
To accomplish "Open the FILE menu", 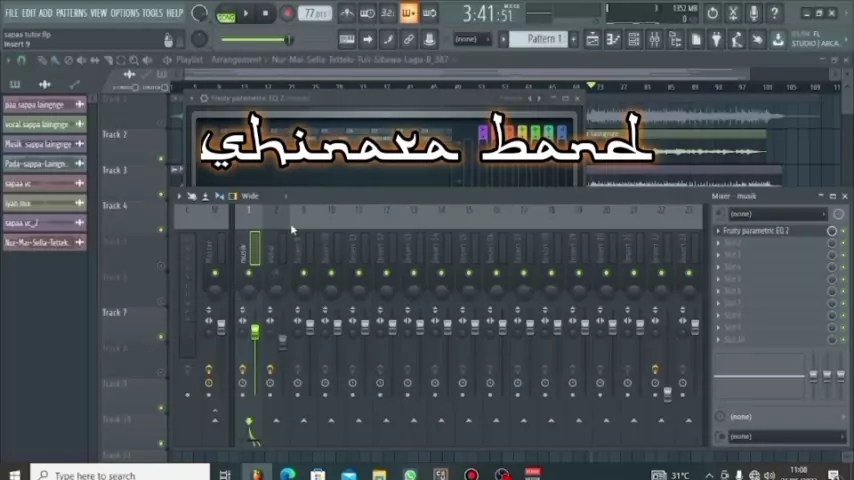I will click(x=12, y=13).
